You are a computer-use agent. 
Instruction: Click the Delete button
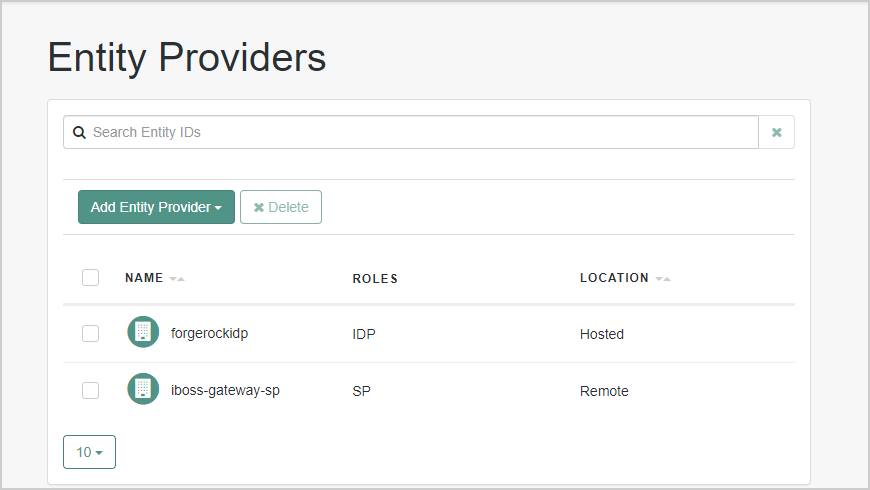pyautogui.click(x=281, y=207)
